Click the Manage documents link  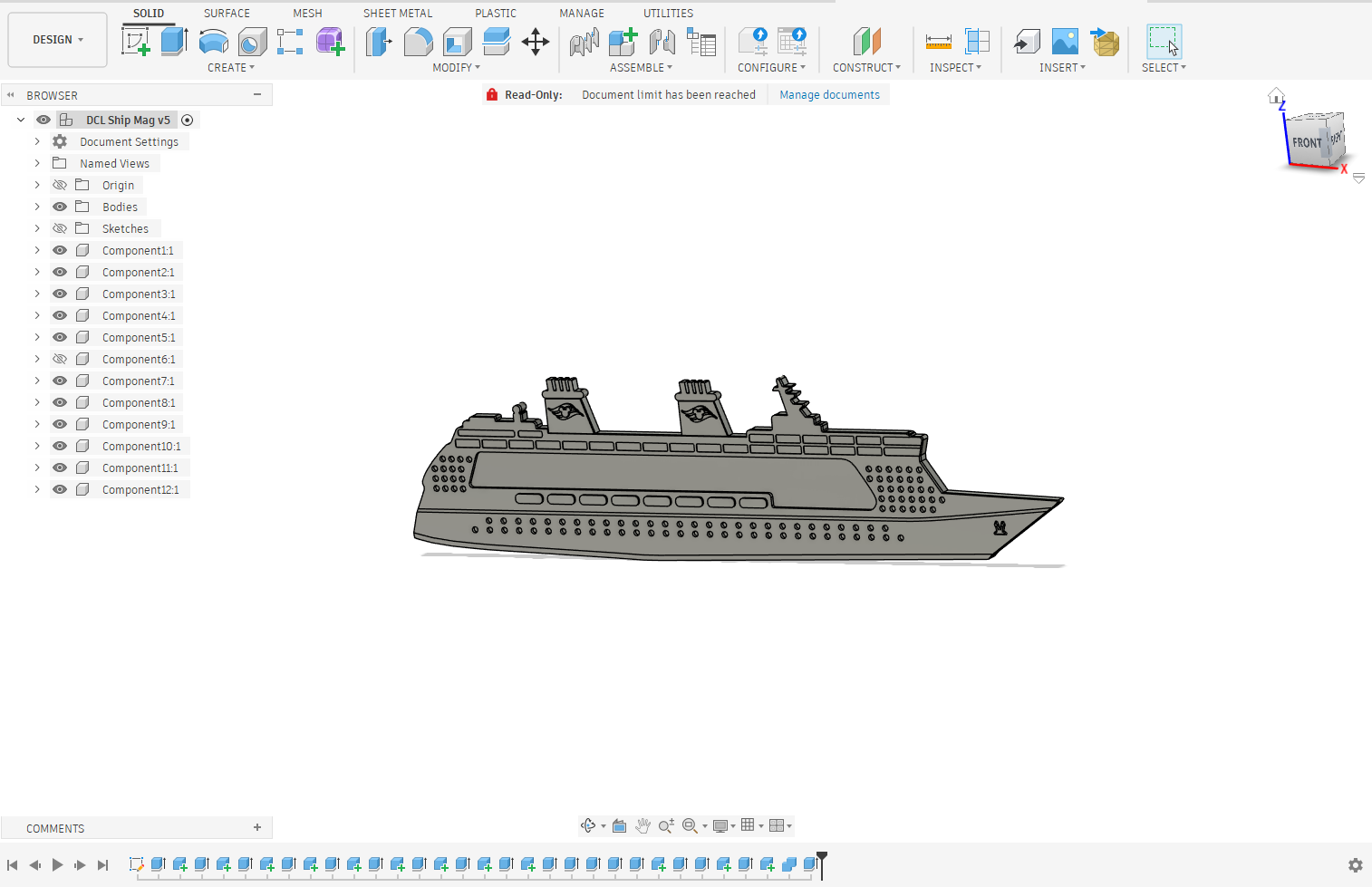point(829,95)
